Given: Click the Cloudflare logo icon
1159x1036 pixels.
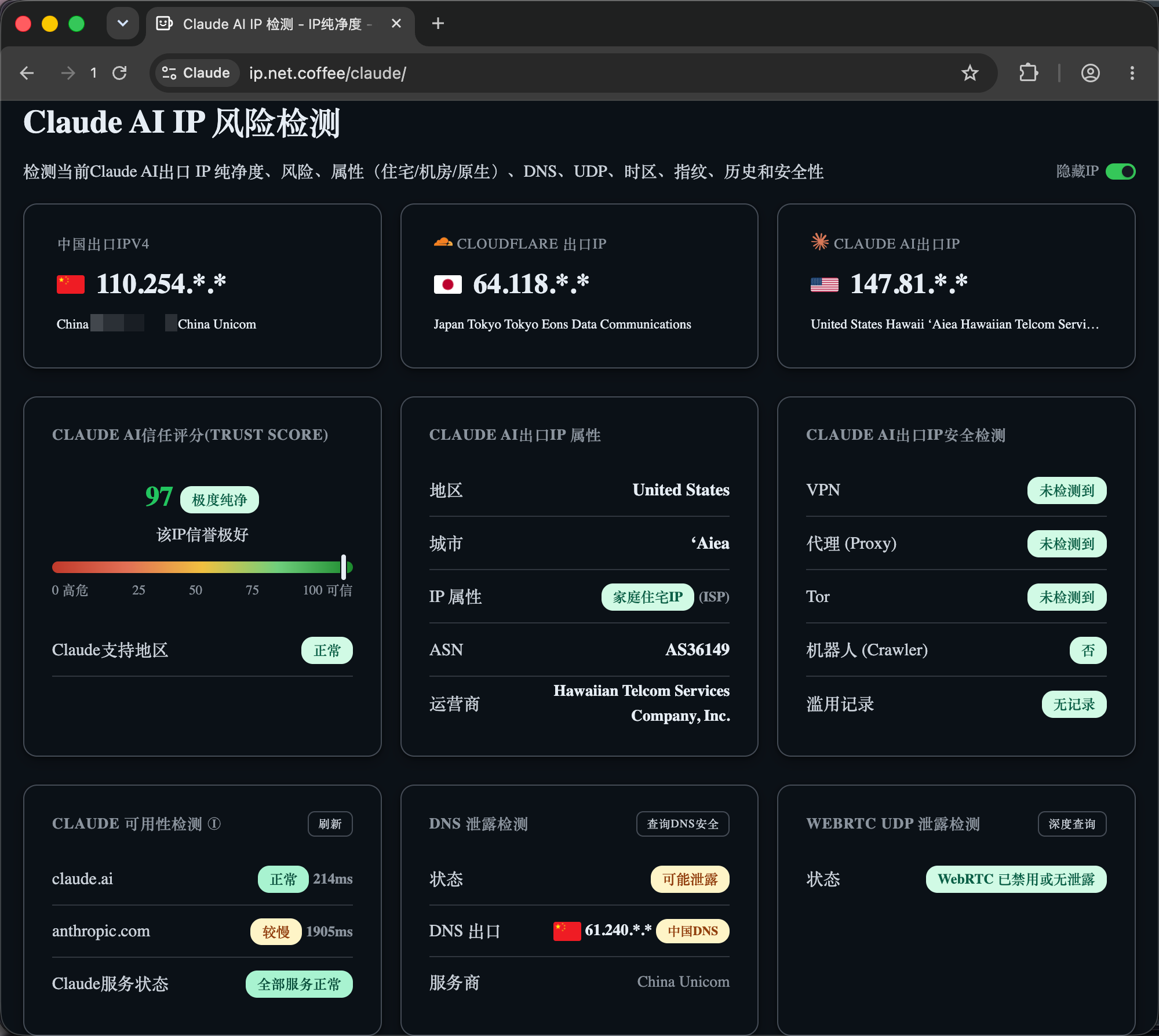Looking at the screenshot, I should [x=443, y=243].
